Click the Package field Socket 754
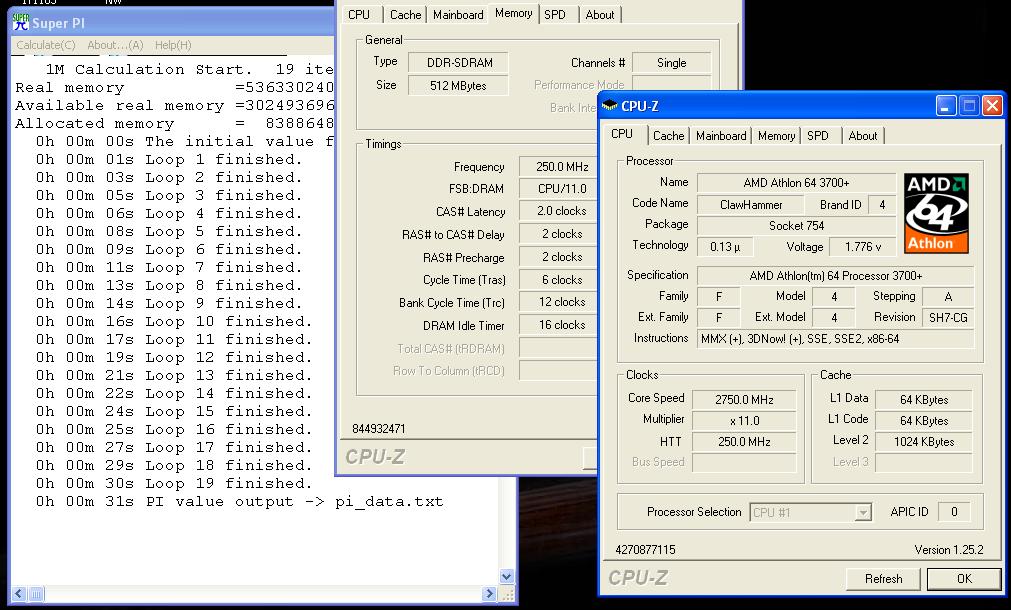1011x610 pixels. click(x=796, y=226)
